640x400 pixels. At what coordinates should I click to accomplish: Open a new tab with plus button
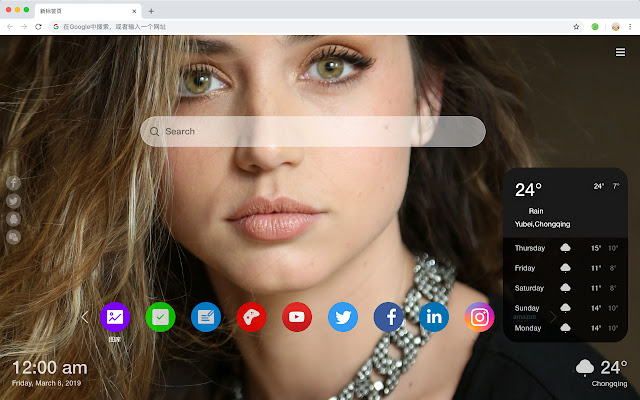pos(151,10)
